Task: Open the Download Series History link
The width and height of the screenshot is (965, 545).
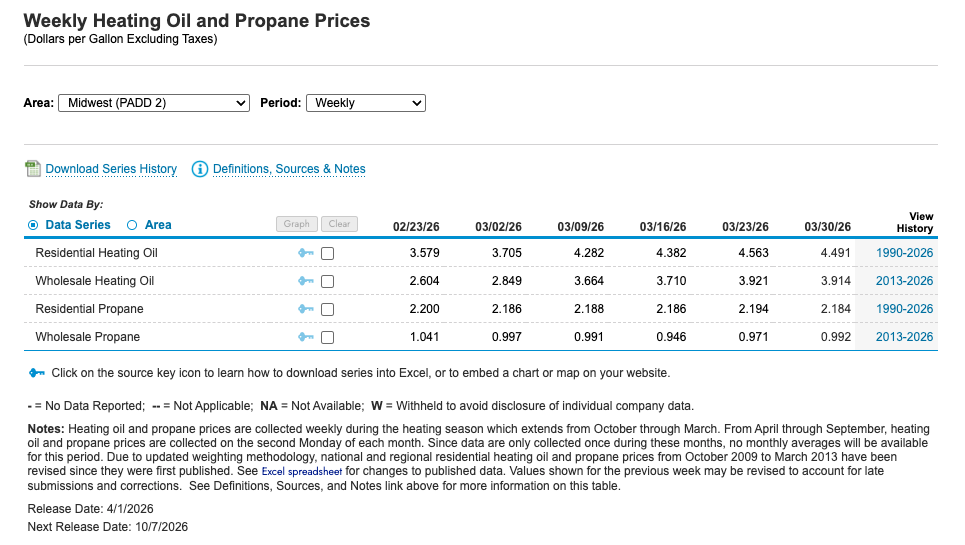Action: click(111, 169)
